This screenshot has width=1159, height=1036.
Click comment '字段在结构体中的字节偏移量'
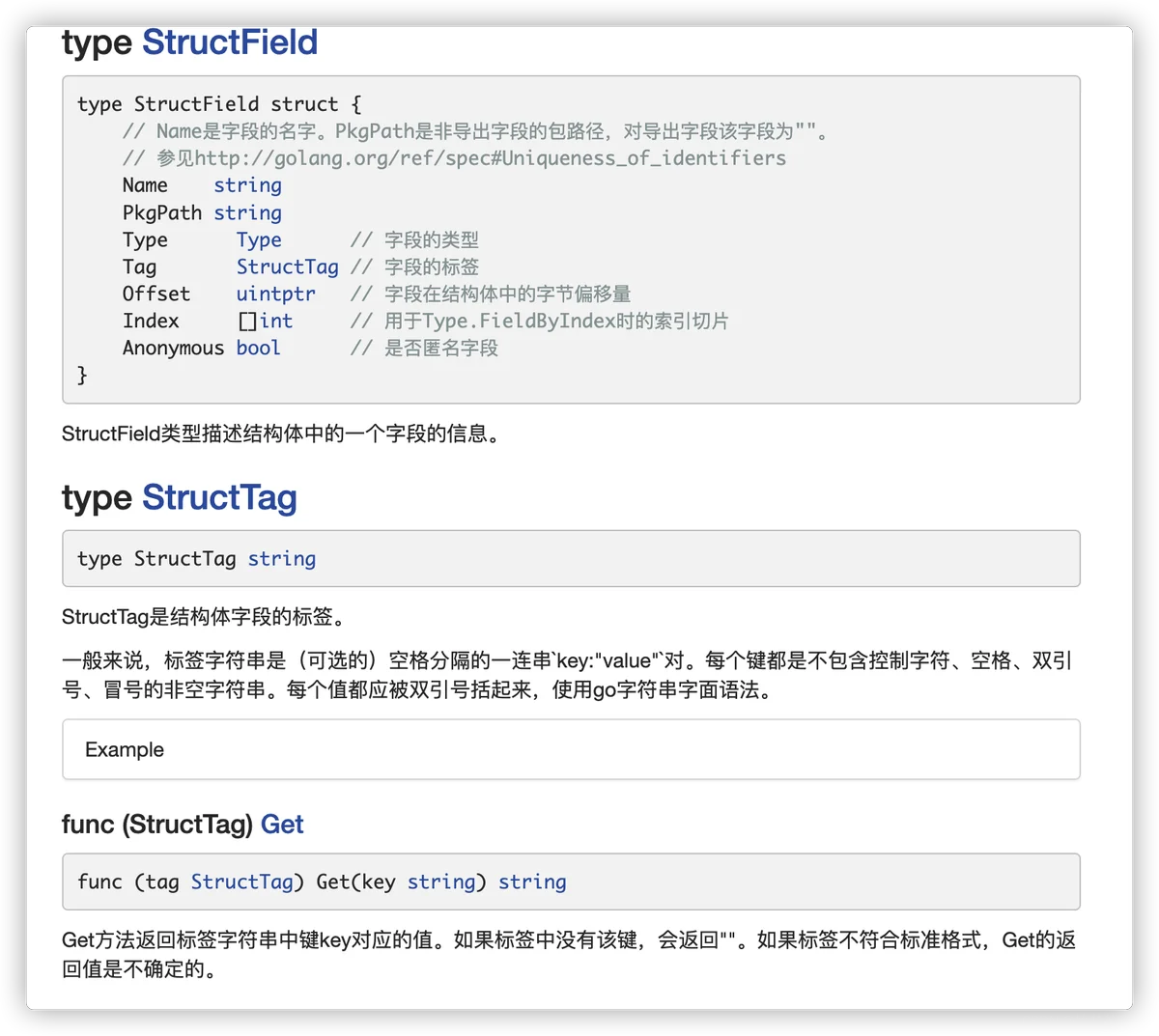[491, 294]
